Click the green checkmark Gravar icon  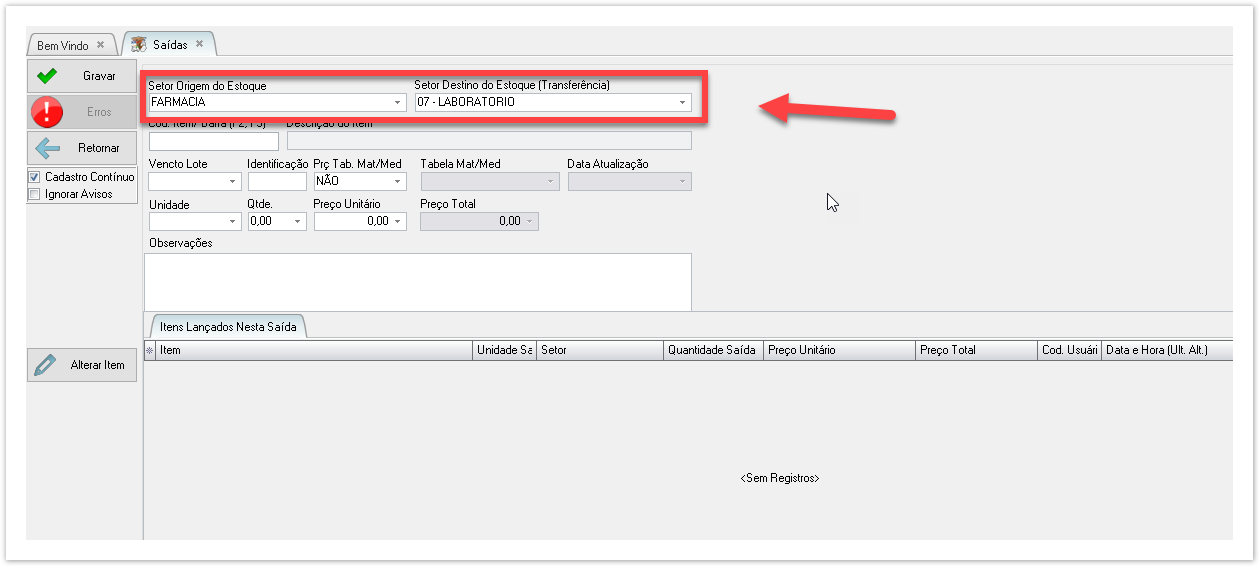47,76
